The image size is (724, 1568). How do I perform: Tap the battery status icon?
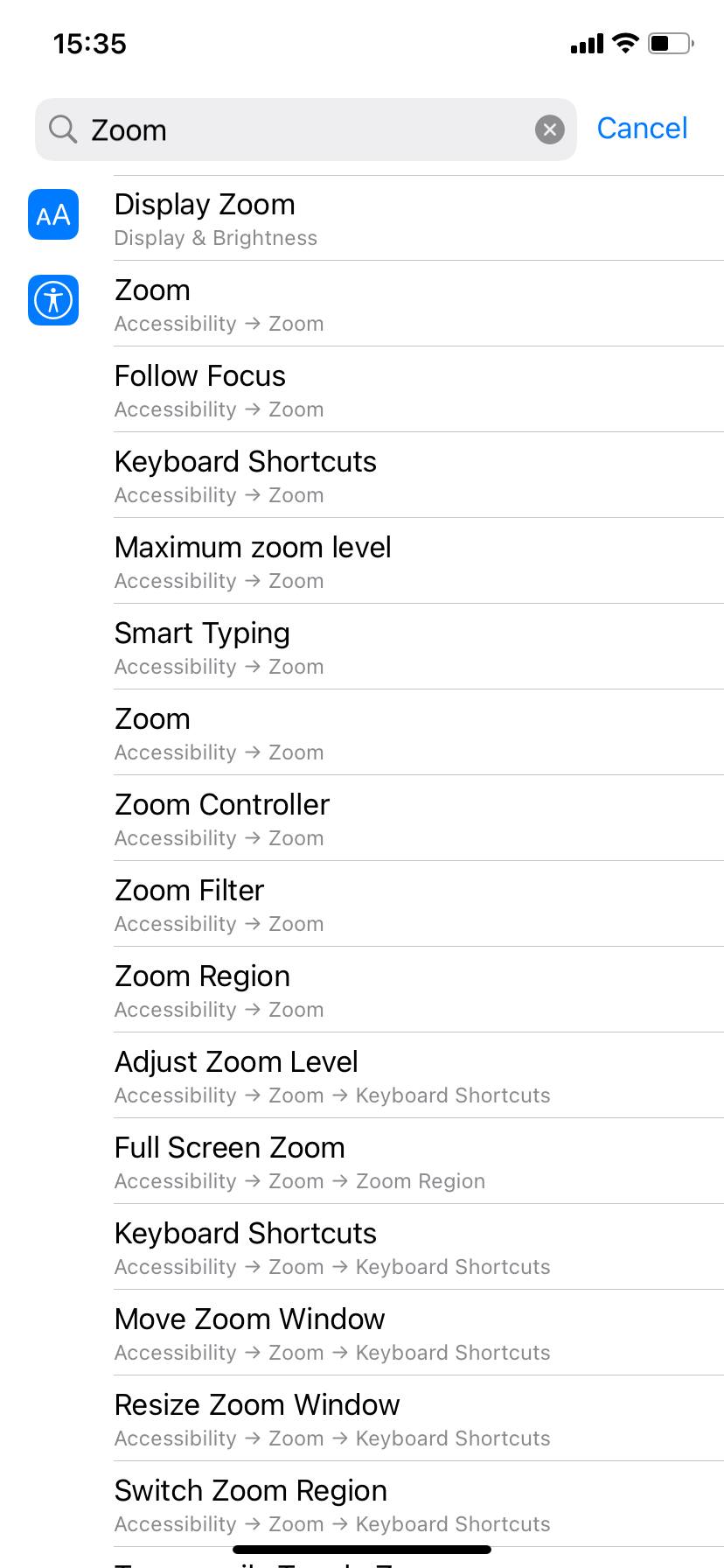click(671, 43)
